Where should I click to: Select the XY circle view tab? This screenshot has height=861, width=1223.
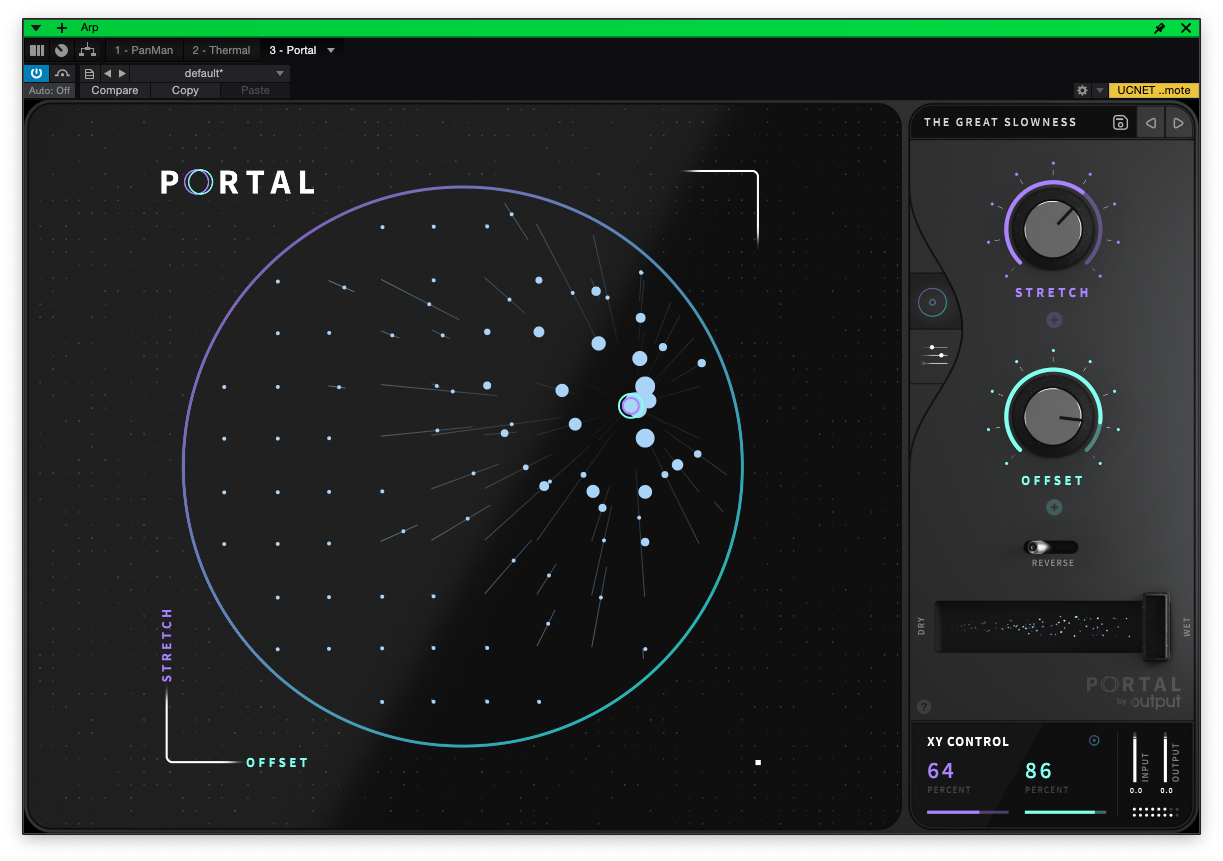932,301
